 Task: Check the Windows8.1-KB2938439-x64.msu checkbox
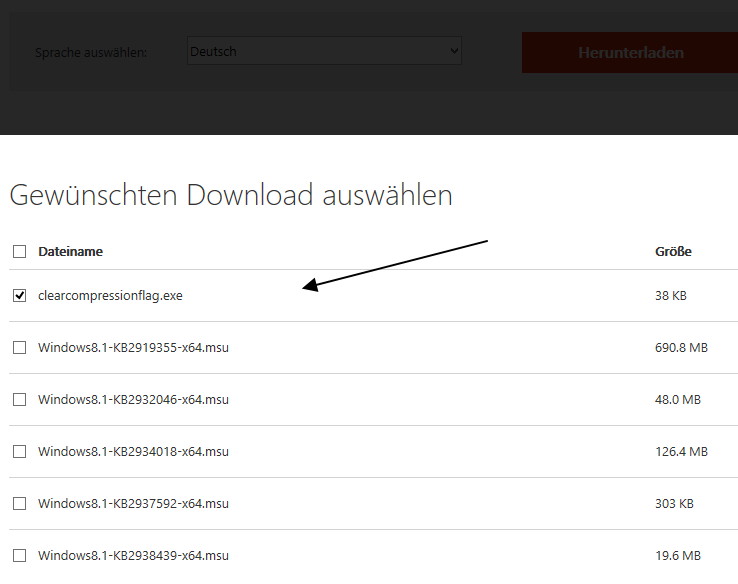(x=19, y=555)
